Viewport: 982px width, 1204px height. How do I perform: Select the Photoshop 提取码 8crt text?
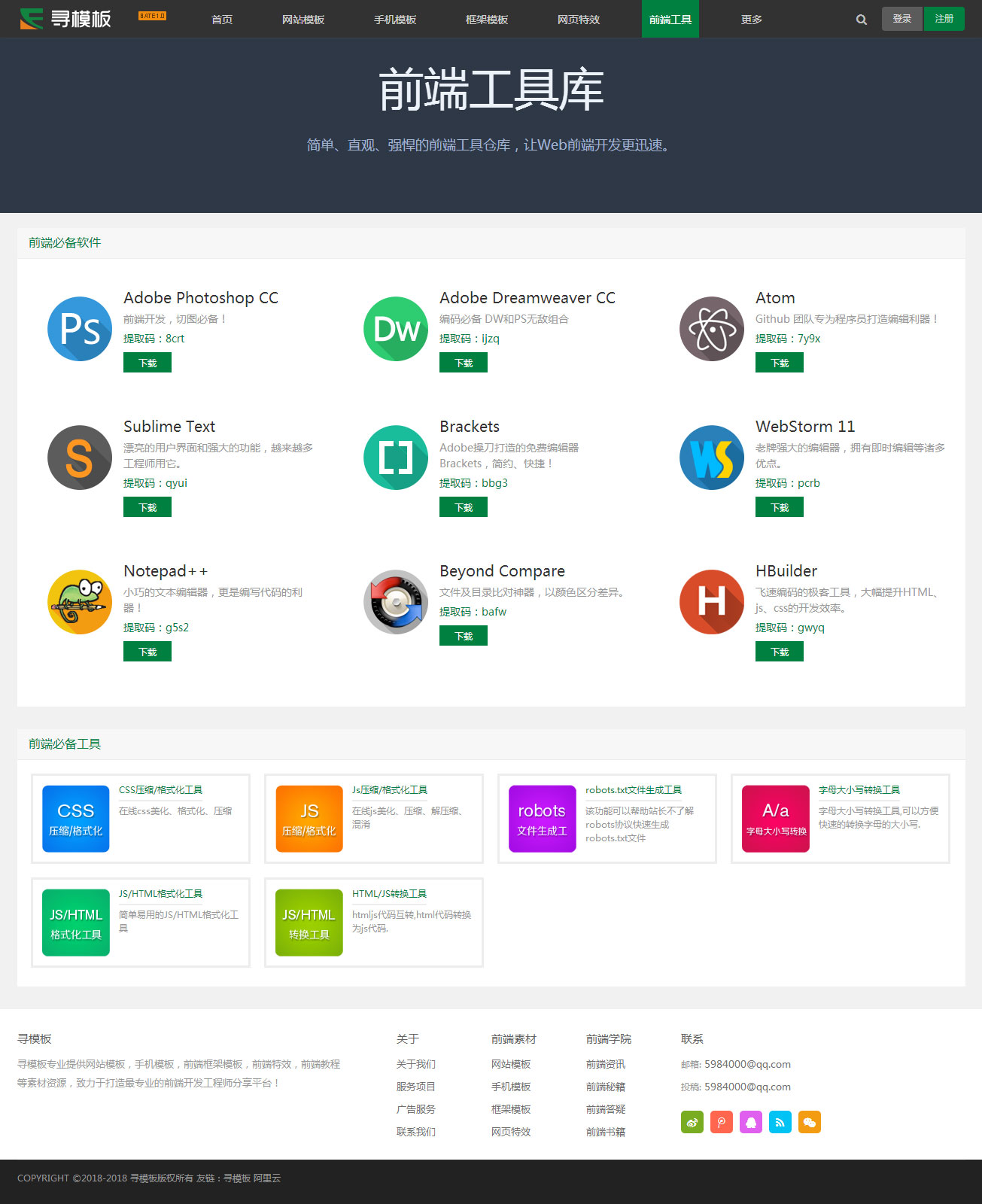pyautogui.click(x=154, y=339)
